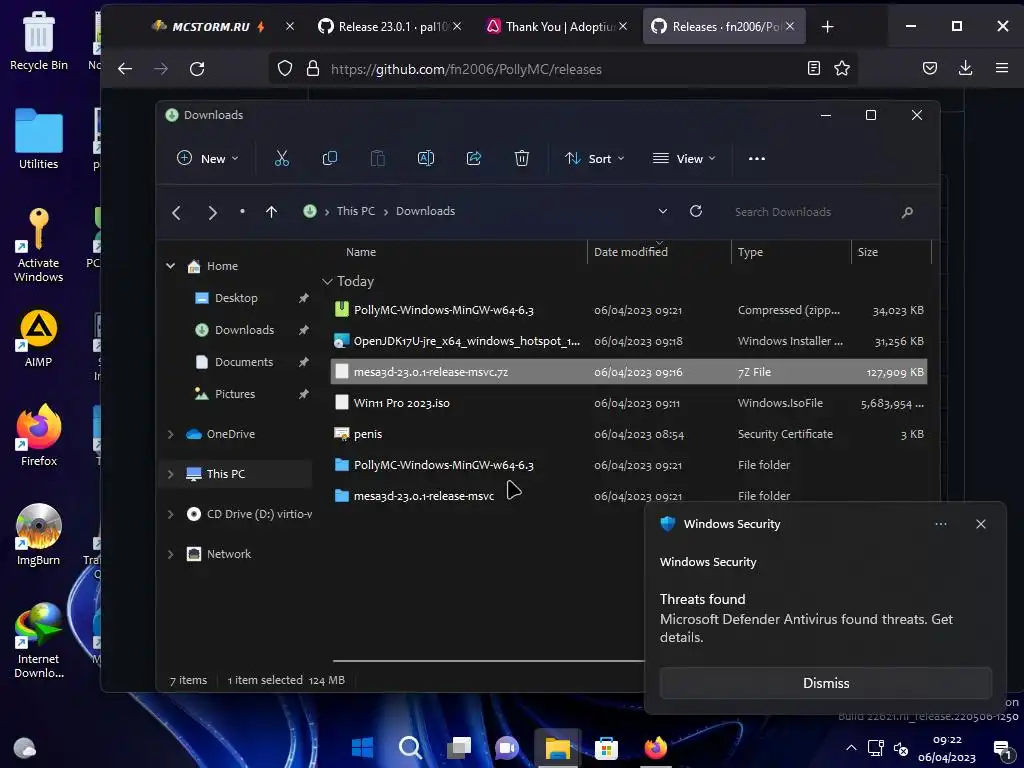Click the Rename icon in Explorer toolbar

click(426, 158)
